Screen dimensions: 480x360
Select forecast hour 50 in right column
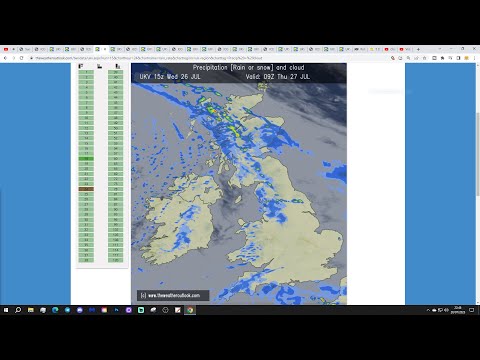(115, 128)
